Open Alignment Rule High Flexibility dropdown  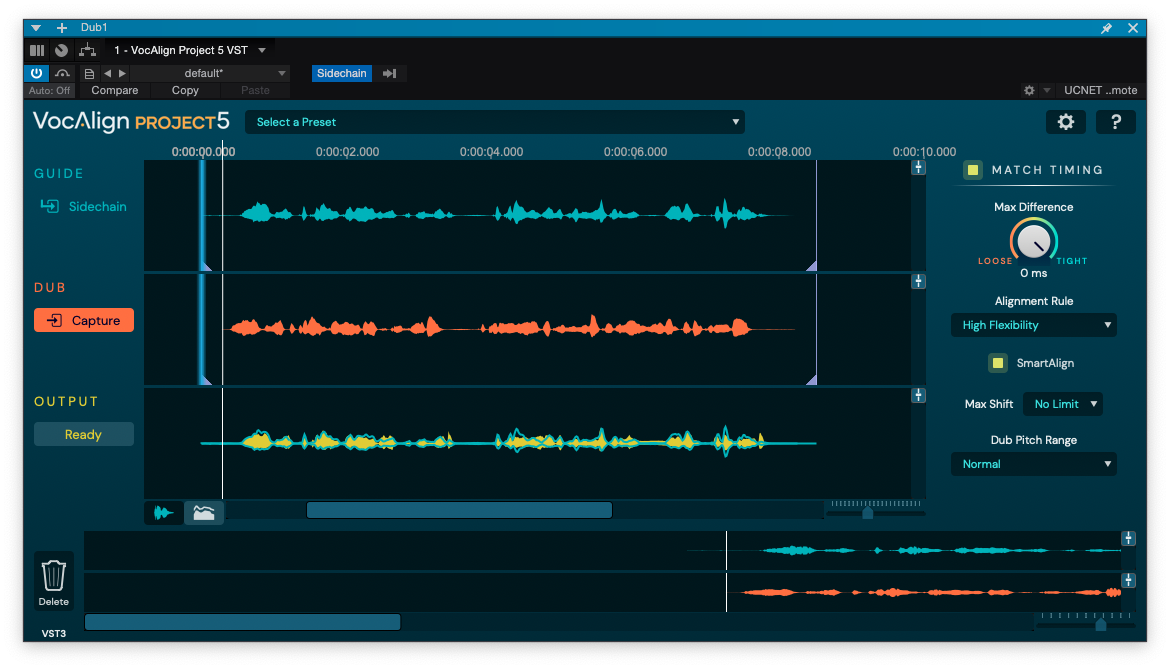(1033, 325)
